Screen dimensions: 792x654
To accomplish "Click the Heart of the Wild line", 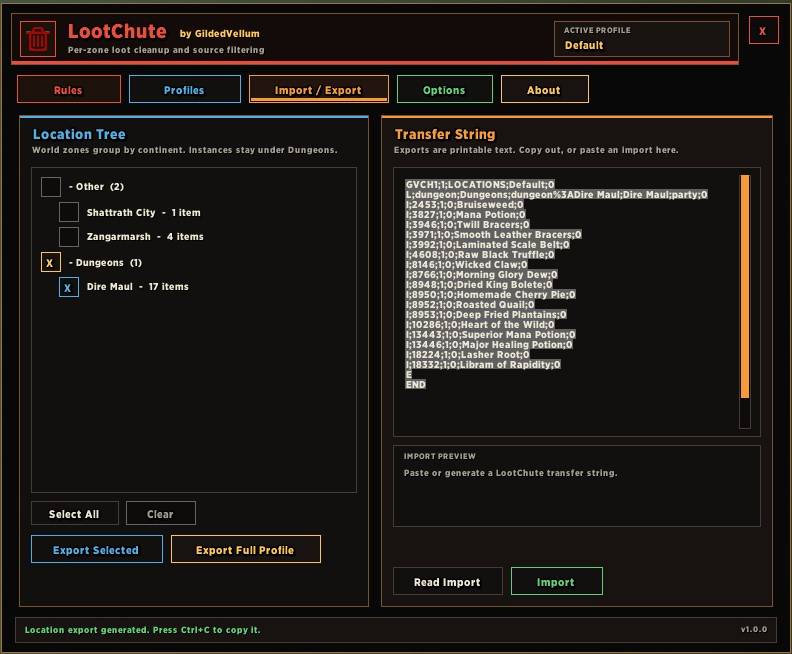I will (x=480, y=325).
